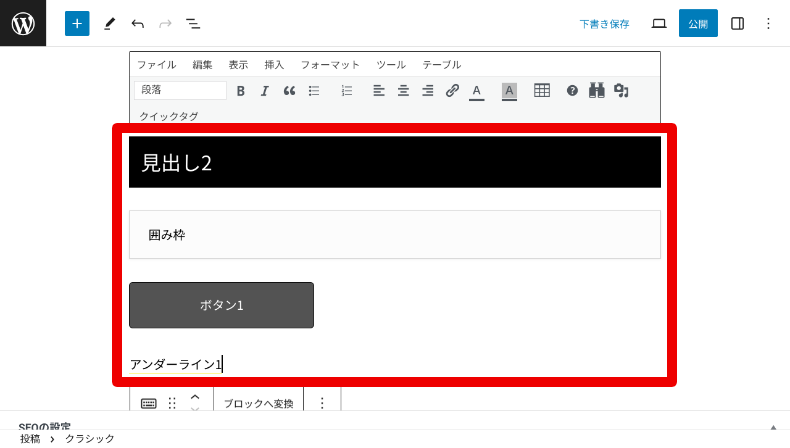Click the block drag handle dots
Image resolution: width=790 pixels, height=448 pixels.
(x=172, y=403)
